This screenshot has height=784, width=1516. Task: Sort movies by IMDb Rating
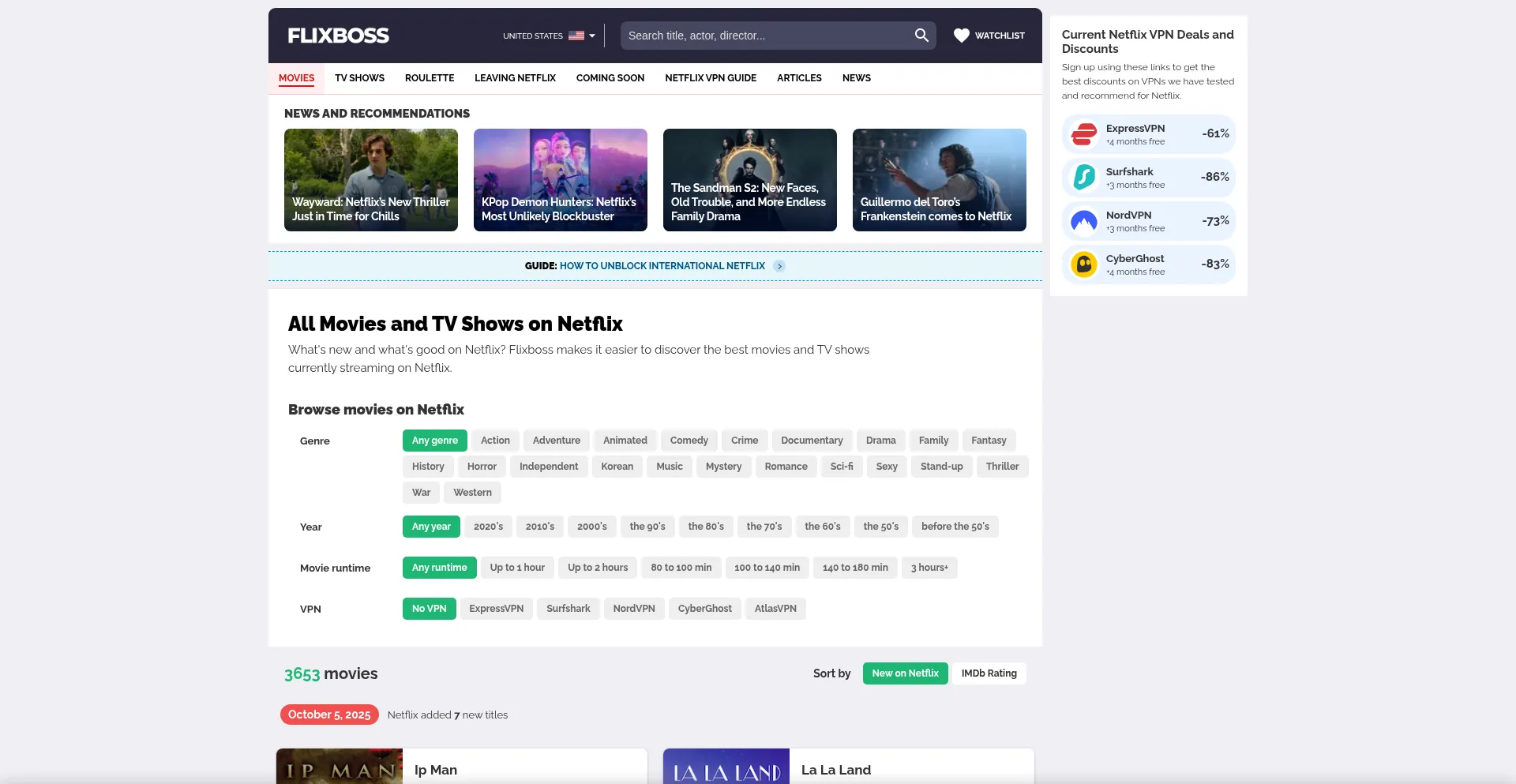(x=989, y=673)
